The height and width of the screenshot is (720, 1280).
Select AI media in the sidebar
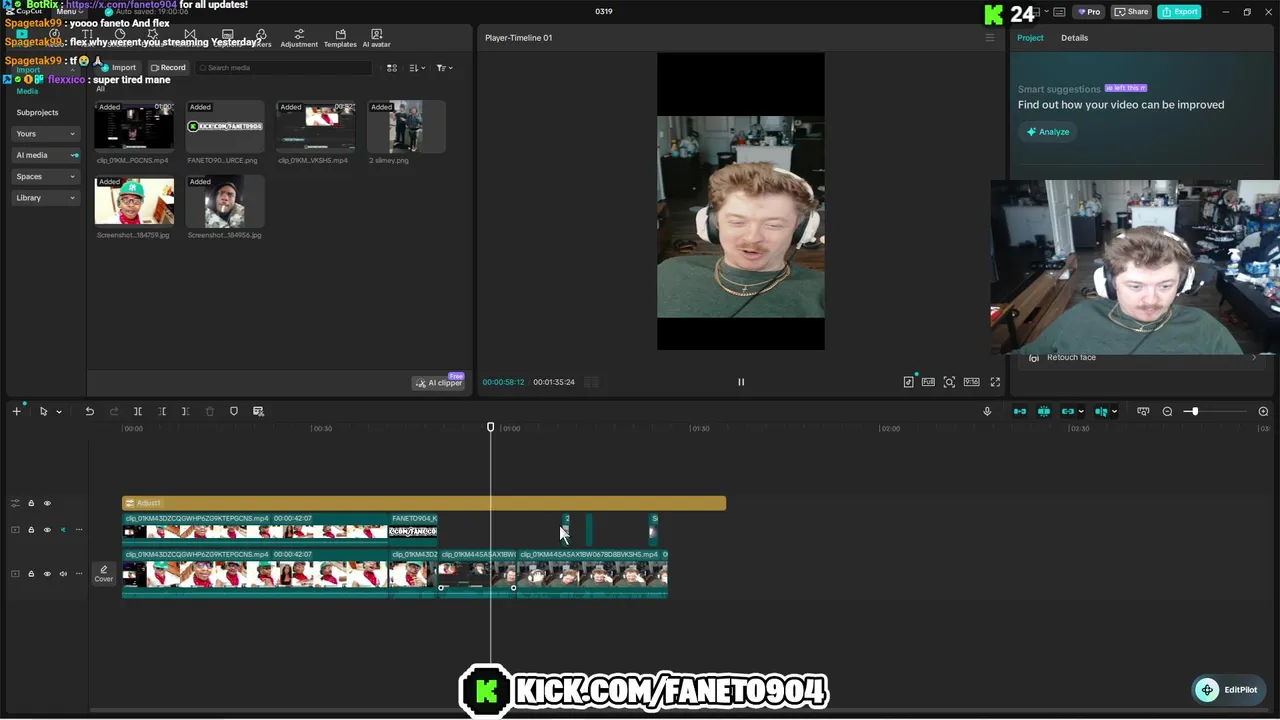46,155
